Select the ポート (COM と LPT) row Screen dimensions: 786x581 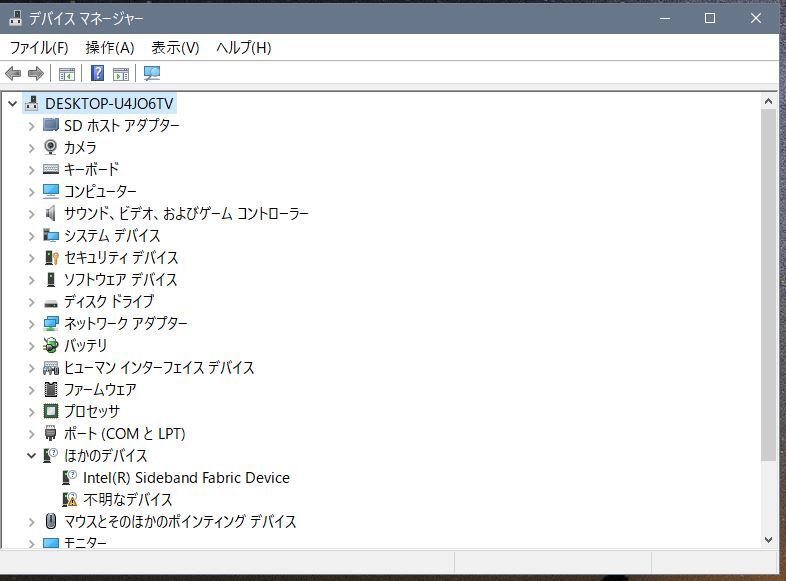pyautogui.click(x=124, y=434)
